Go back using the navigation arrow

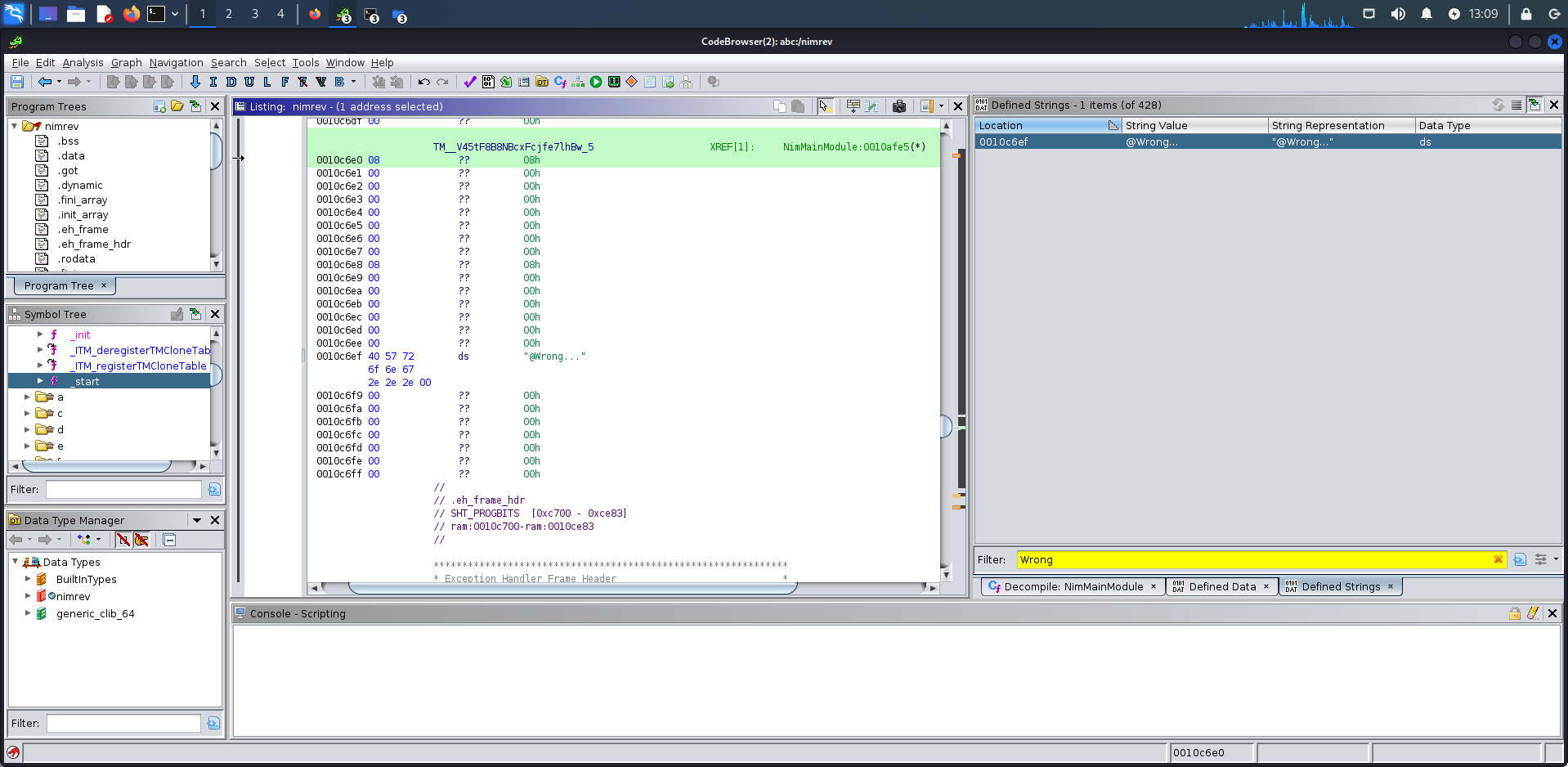coord(45,82)
